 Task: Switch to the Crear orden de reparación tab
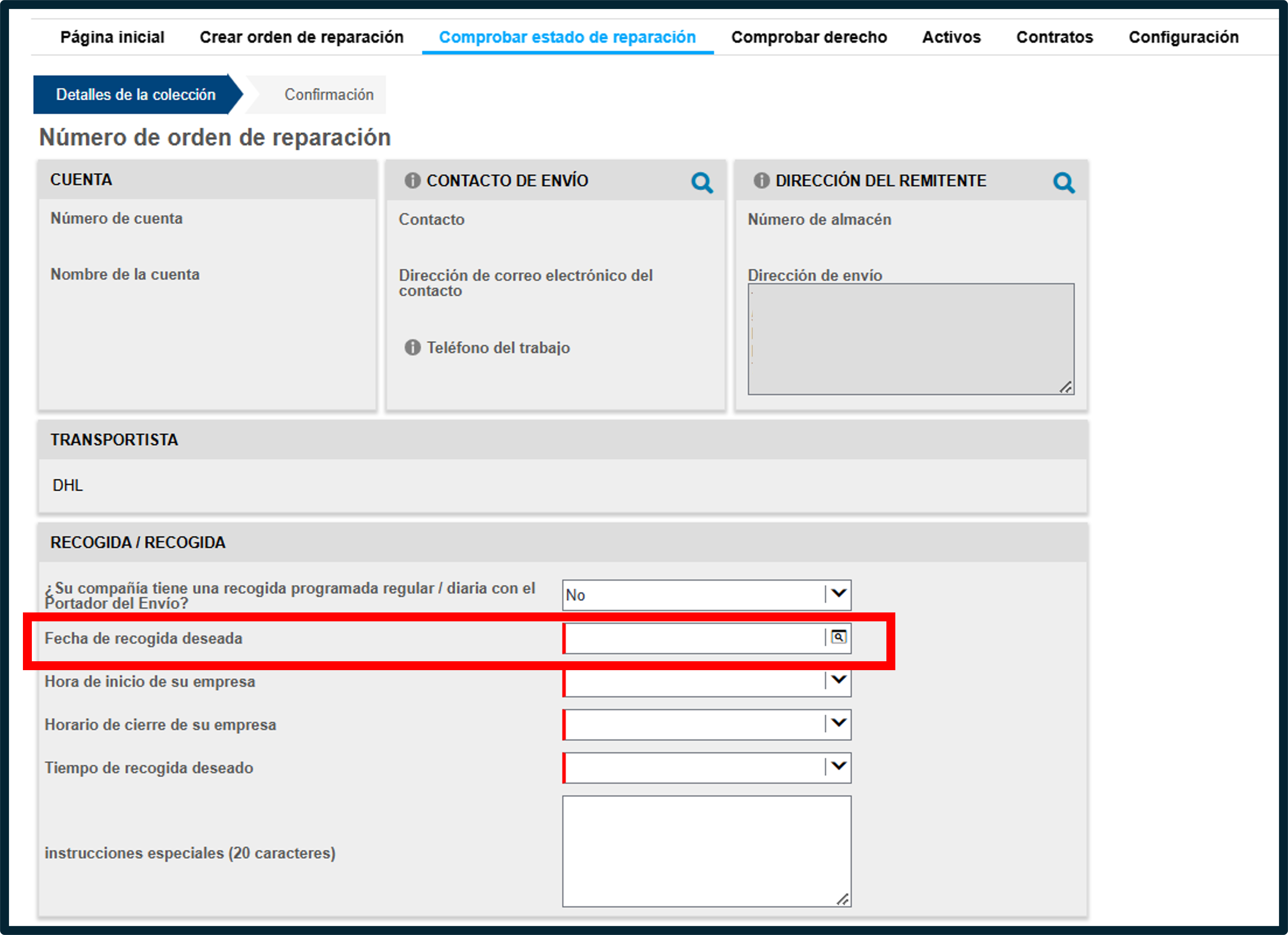[301, 37]
